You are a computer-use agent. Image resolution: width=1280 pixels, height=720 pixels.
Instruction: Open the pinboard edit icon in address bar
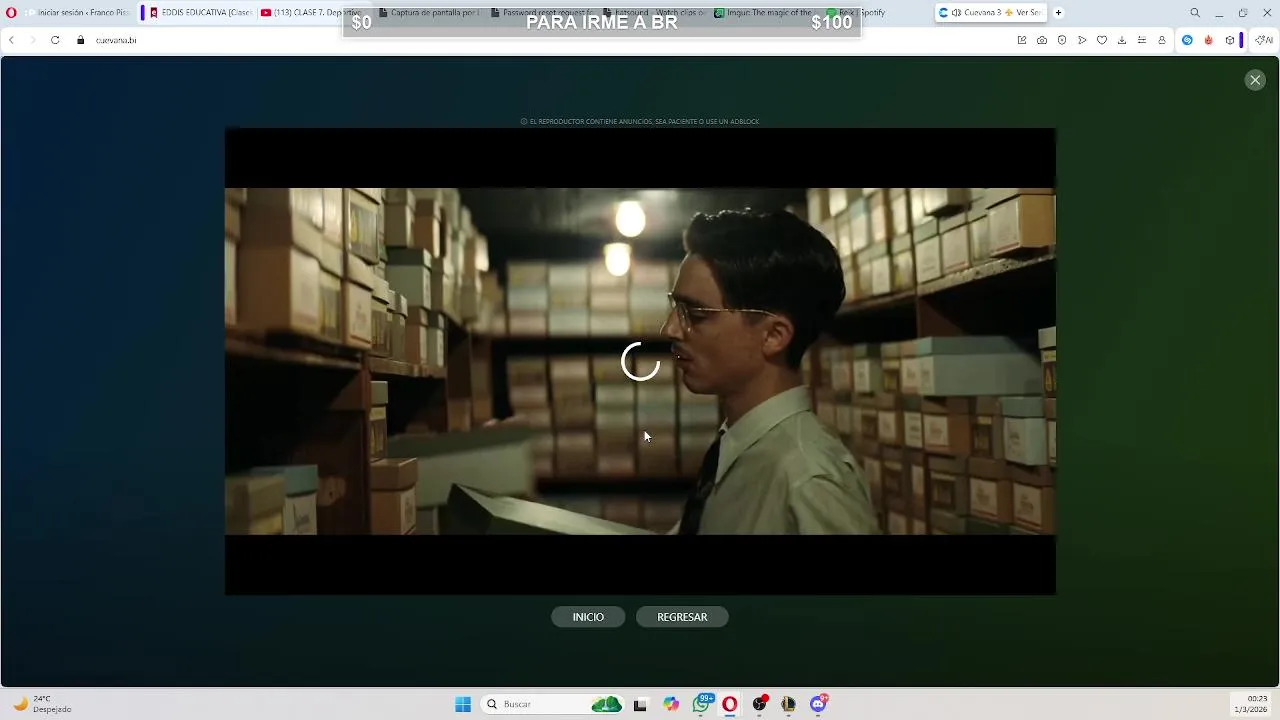1022,40
